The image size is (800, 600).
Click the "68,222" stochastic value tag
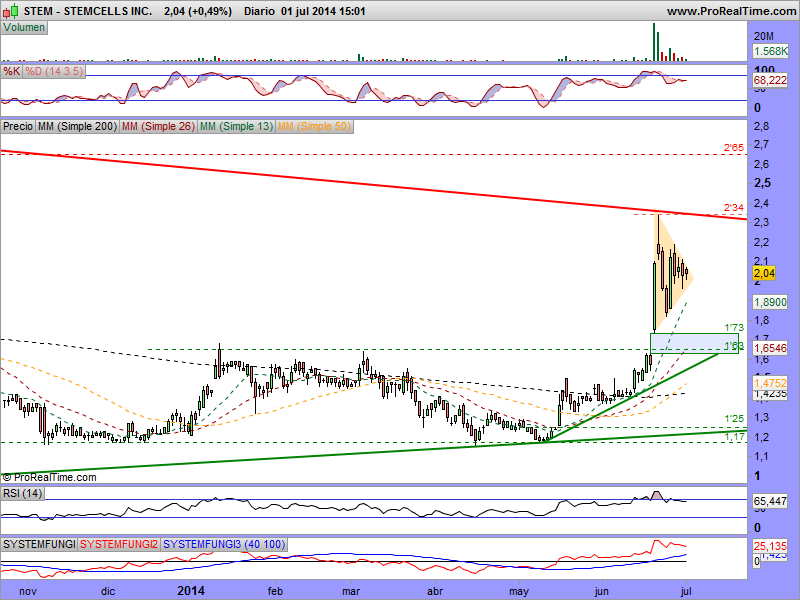770,80
